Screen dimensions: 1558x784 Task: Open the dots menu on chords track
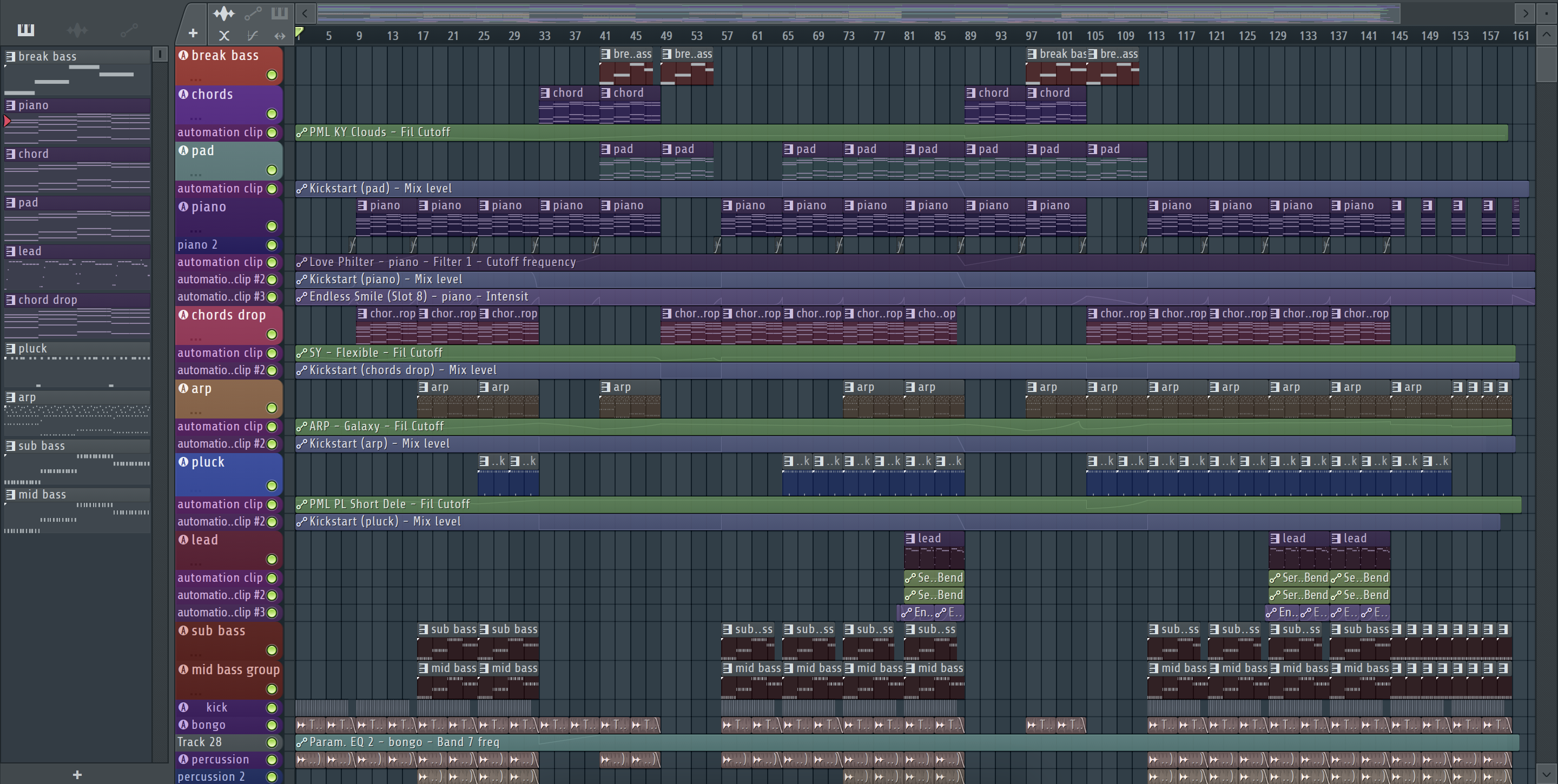point(195,118)
